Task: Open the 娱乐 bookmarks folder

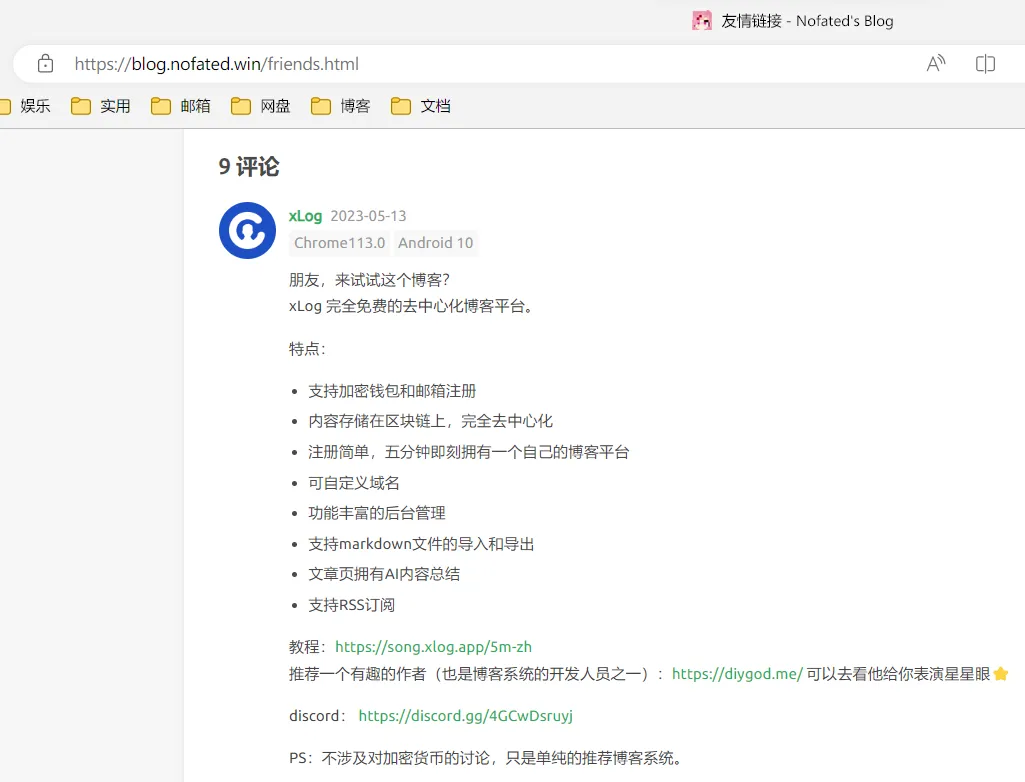Action: point(26,106)
